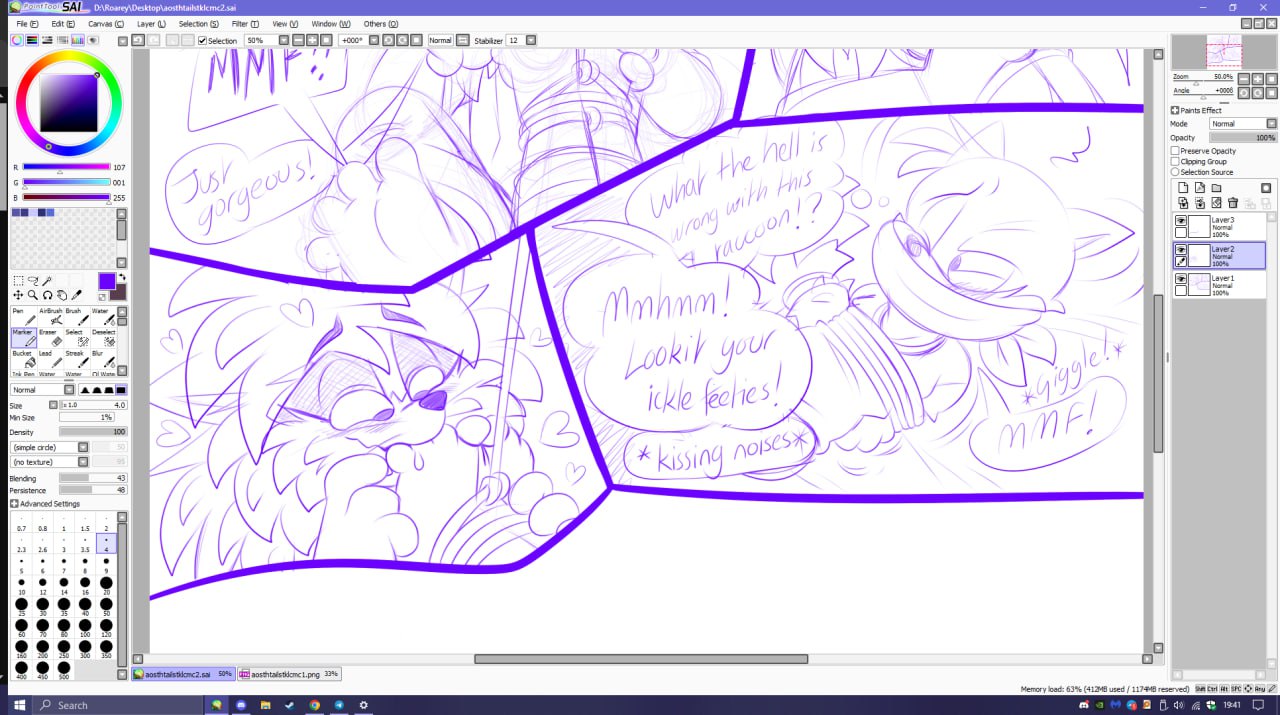Select the magnifier zoom tool
1280x715 pixels.
(33, 295)
